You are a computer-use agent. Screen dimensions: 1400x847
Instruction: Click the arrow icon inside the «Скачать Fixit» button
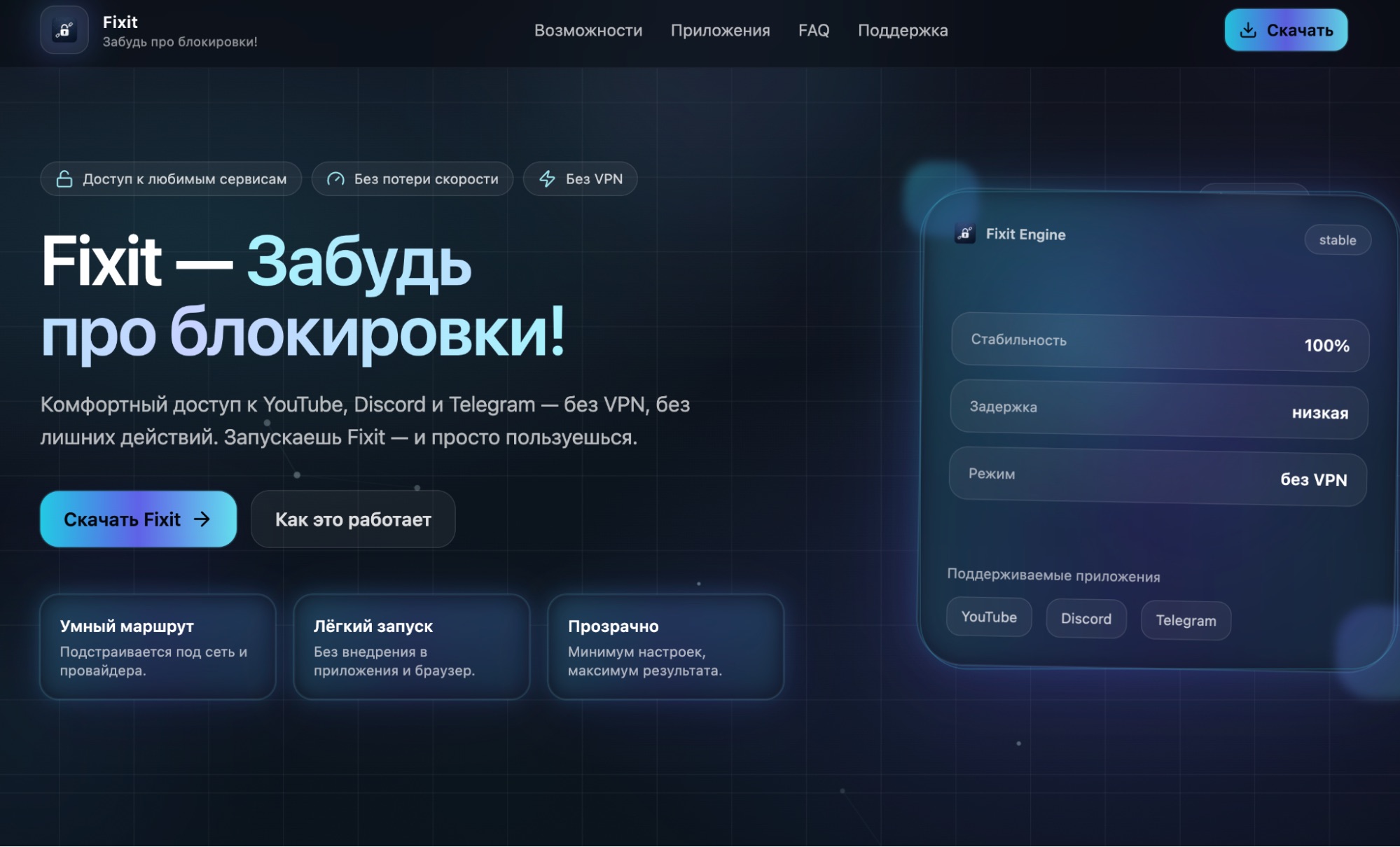(x=203, y=519)
